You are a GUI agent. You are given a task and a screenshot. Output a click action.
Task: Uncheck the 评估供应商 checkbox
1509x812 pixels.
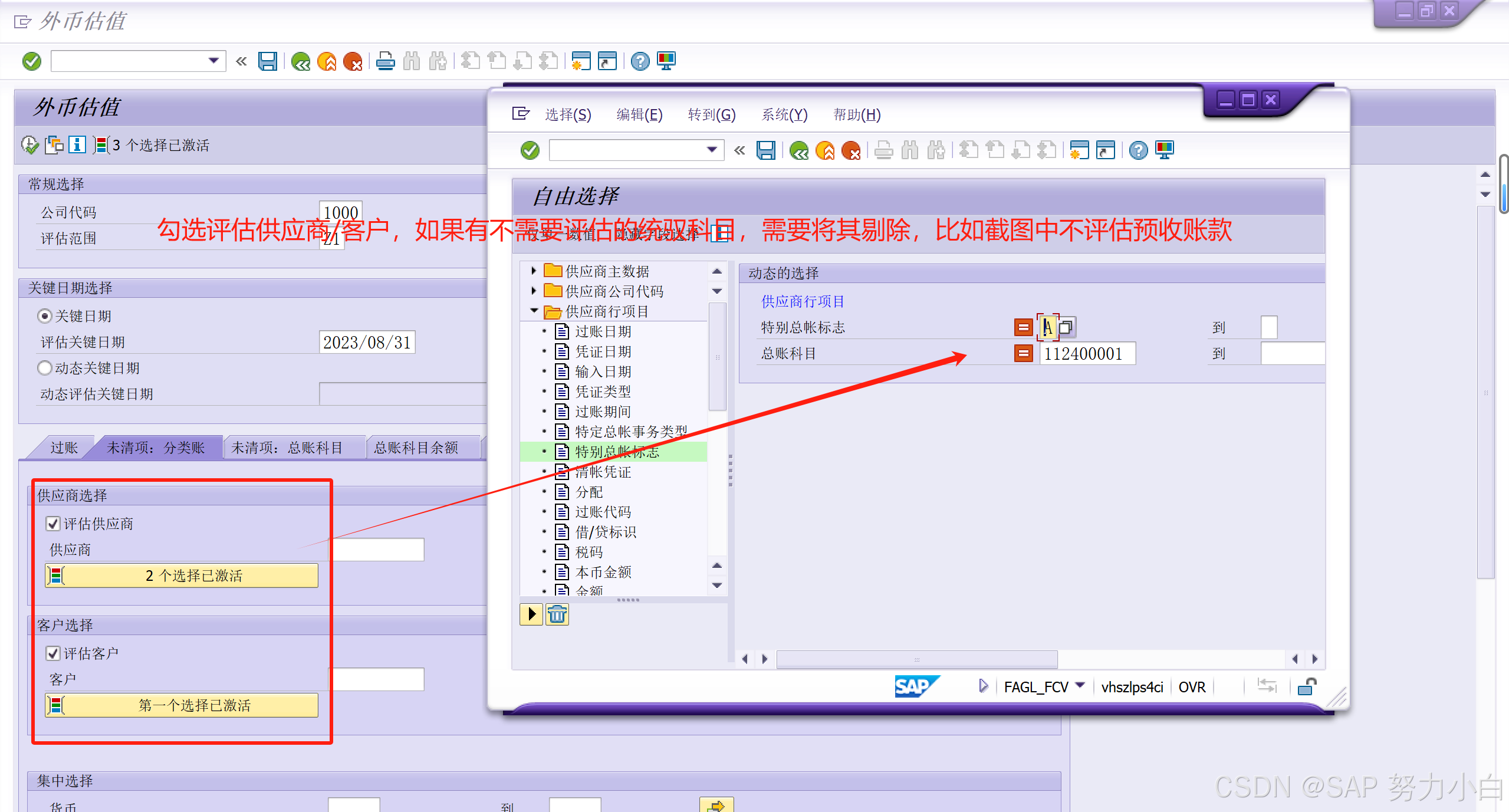coord(53,524)
